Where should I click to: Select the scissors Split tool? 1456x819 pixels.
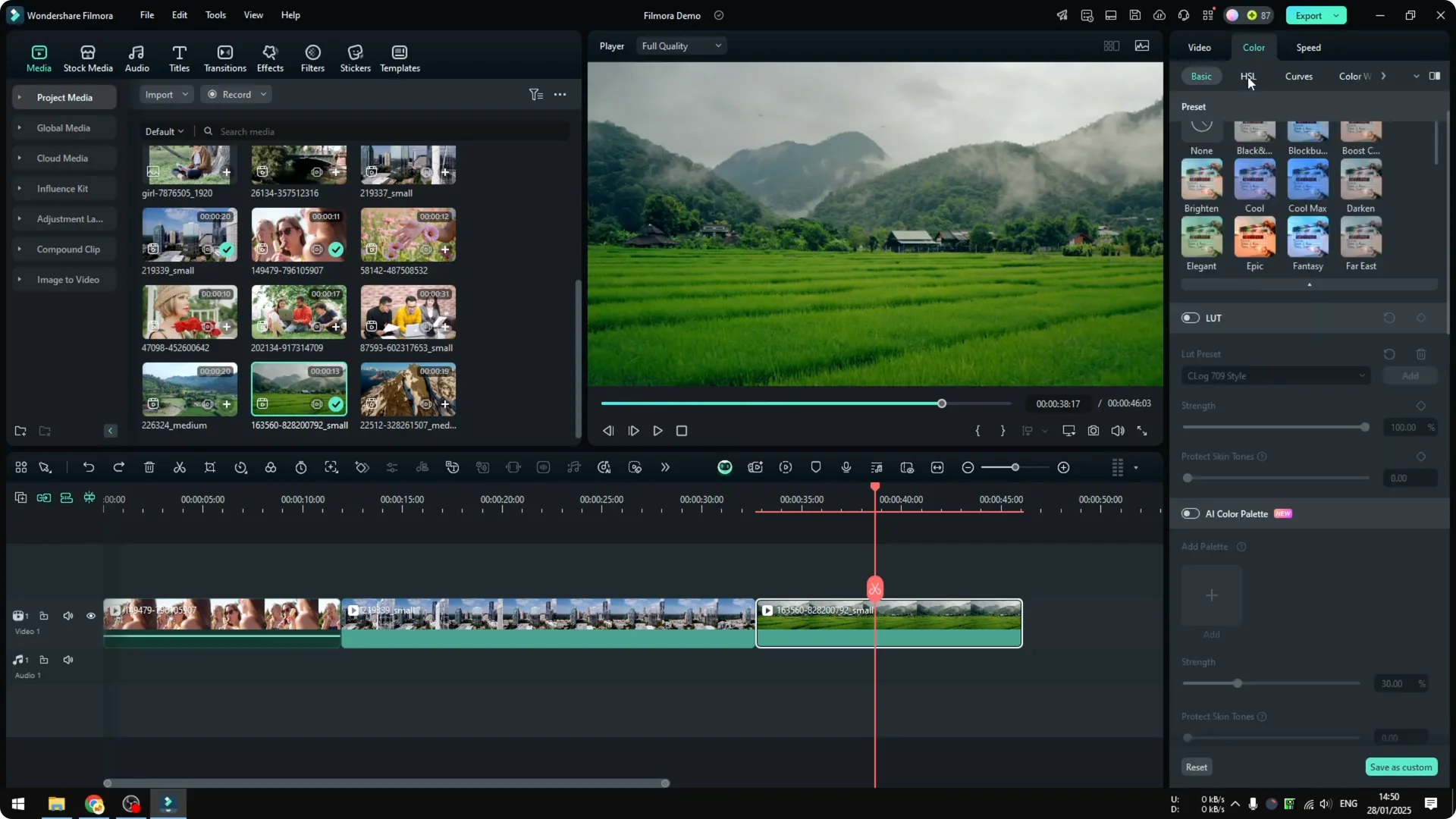(179, 467)
